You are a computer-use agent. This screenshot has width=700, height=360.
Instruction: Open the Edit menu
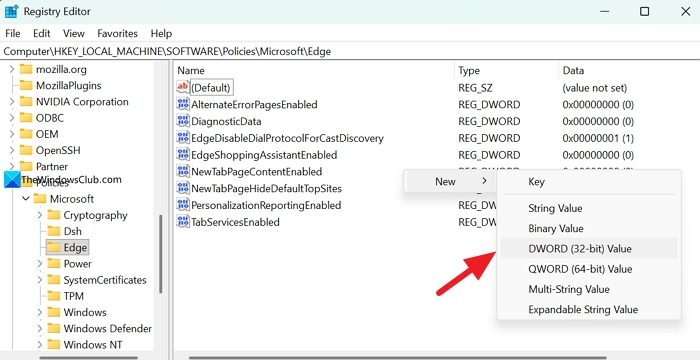click(42, 33)
